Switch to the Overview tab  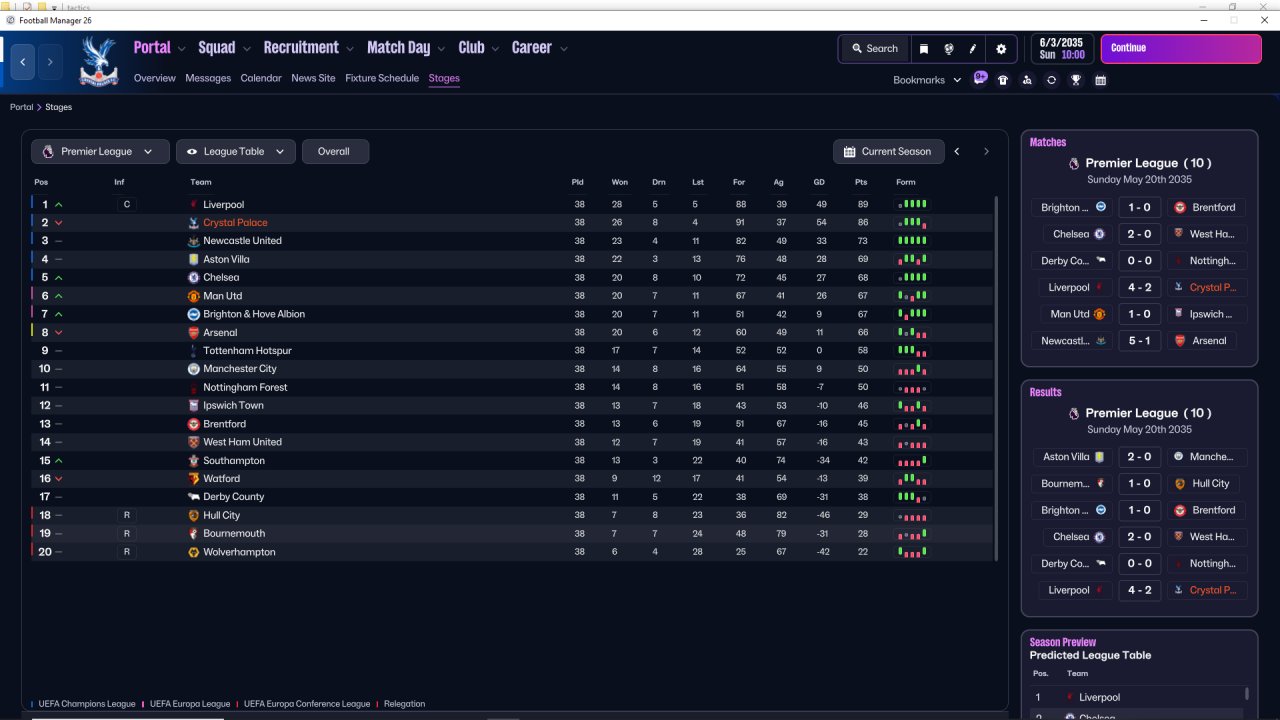point(155,78)
